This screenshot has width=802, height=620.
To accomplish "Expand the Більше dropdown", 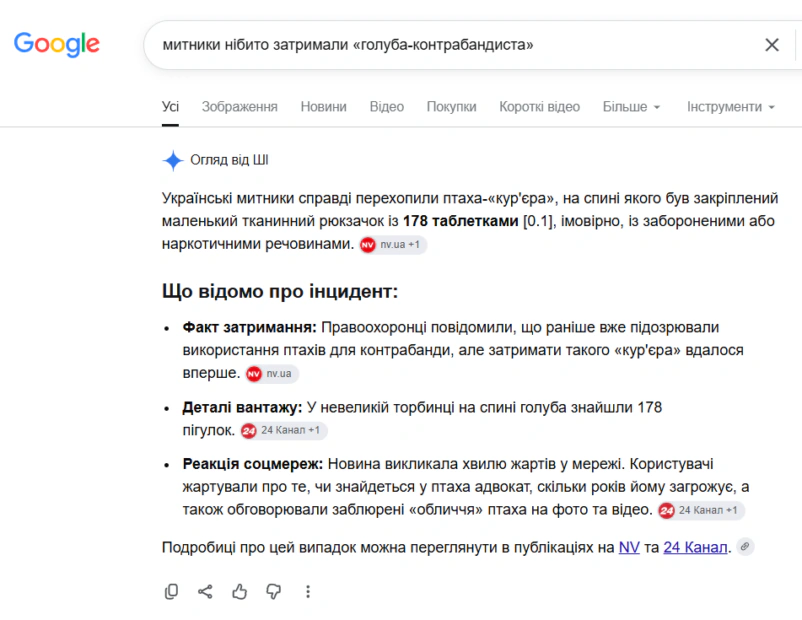I will (631, 107).
